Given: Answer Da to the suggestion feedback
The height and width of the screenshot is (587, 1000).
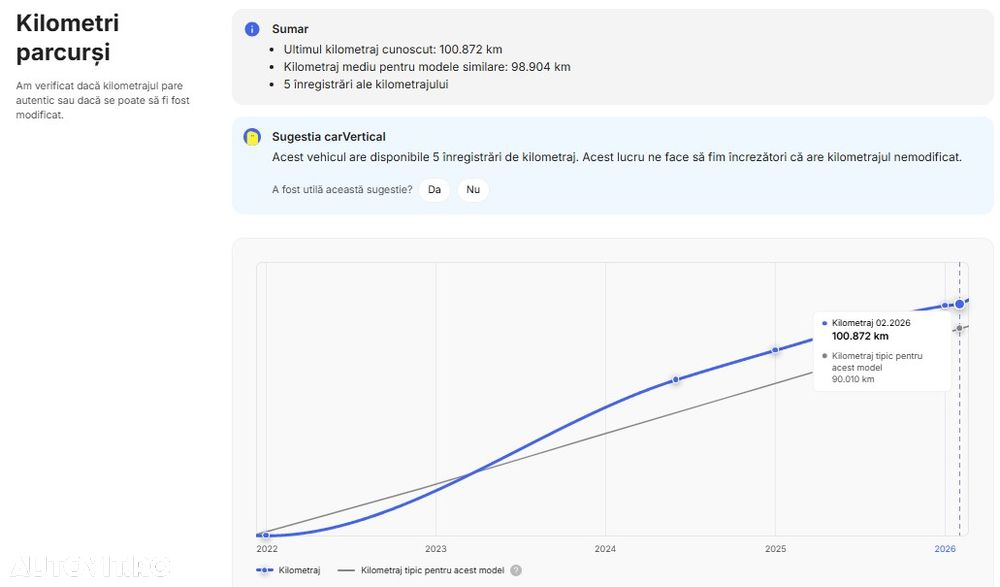Looking at the screenshot, I should point(434,189).
